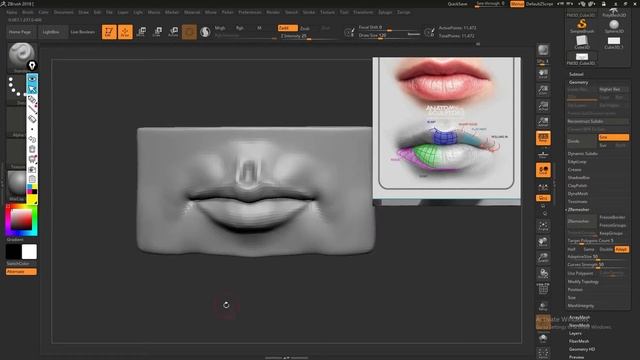The height and width of the screenshot is (360, 640).
Task: Click the Actual size icon
Action: coord(543,106)
